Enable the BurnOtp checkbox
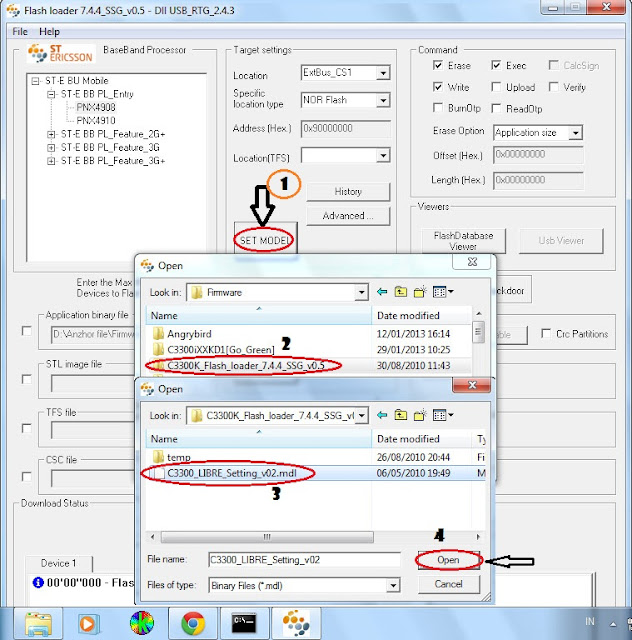This screenshot has width=632, height=640. click(438, 108)
